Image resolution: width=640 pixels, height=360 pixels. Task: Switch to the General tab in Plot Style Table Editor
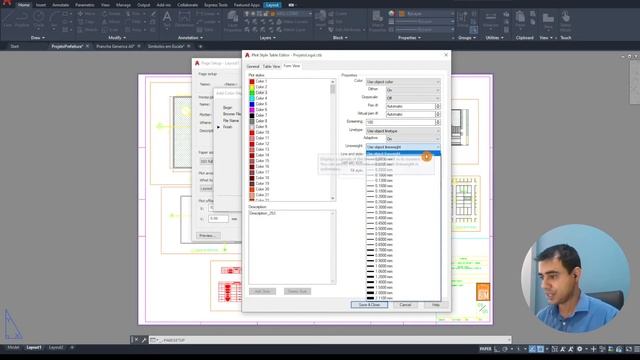click(253, 66)
